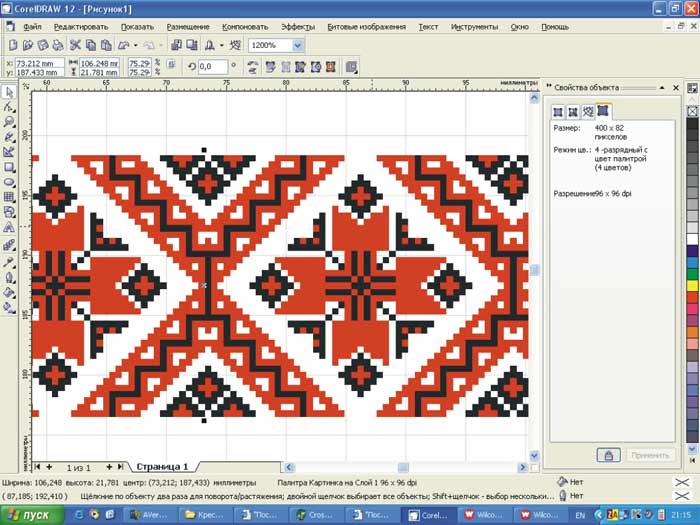
Task: Click the Применить button
Action: tap(650, 454)
